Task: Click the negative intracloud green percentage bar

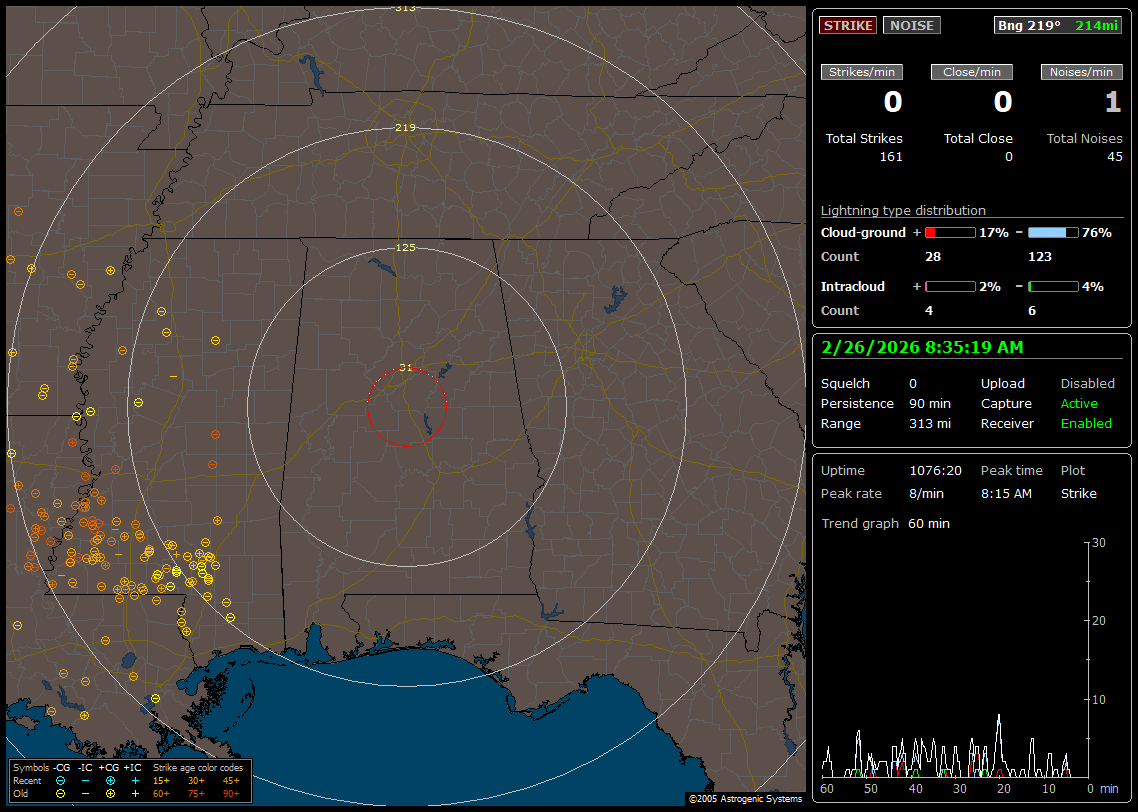Action: tap(1053, 287)
